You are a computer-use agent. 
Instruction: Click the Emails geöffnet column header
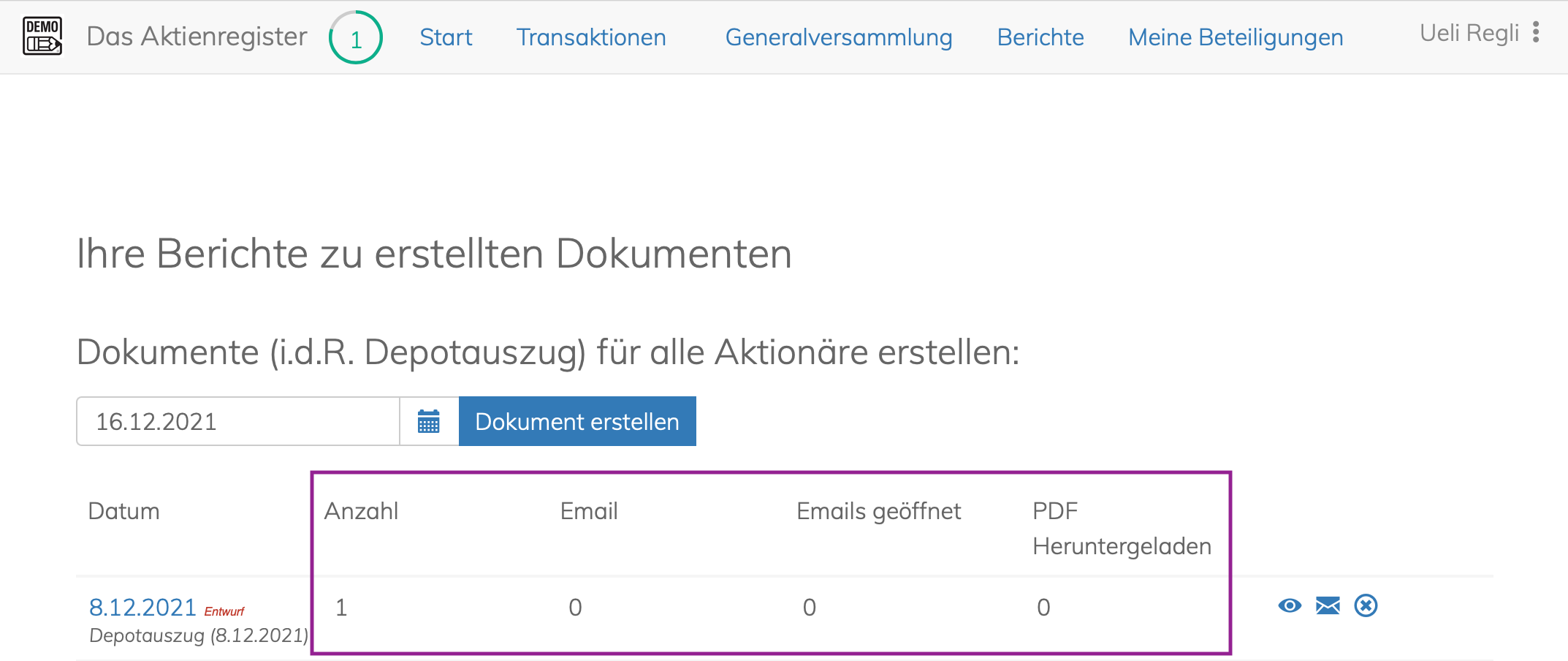pyautogui.click(x=878, y=512)
